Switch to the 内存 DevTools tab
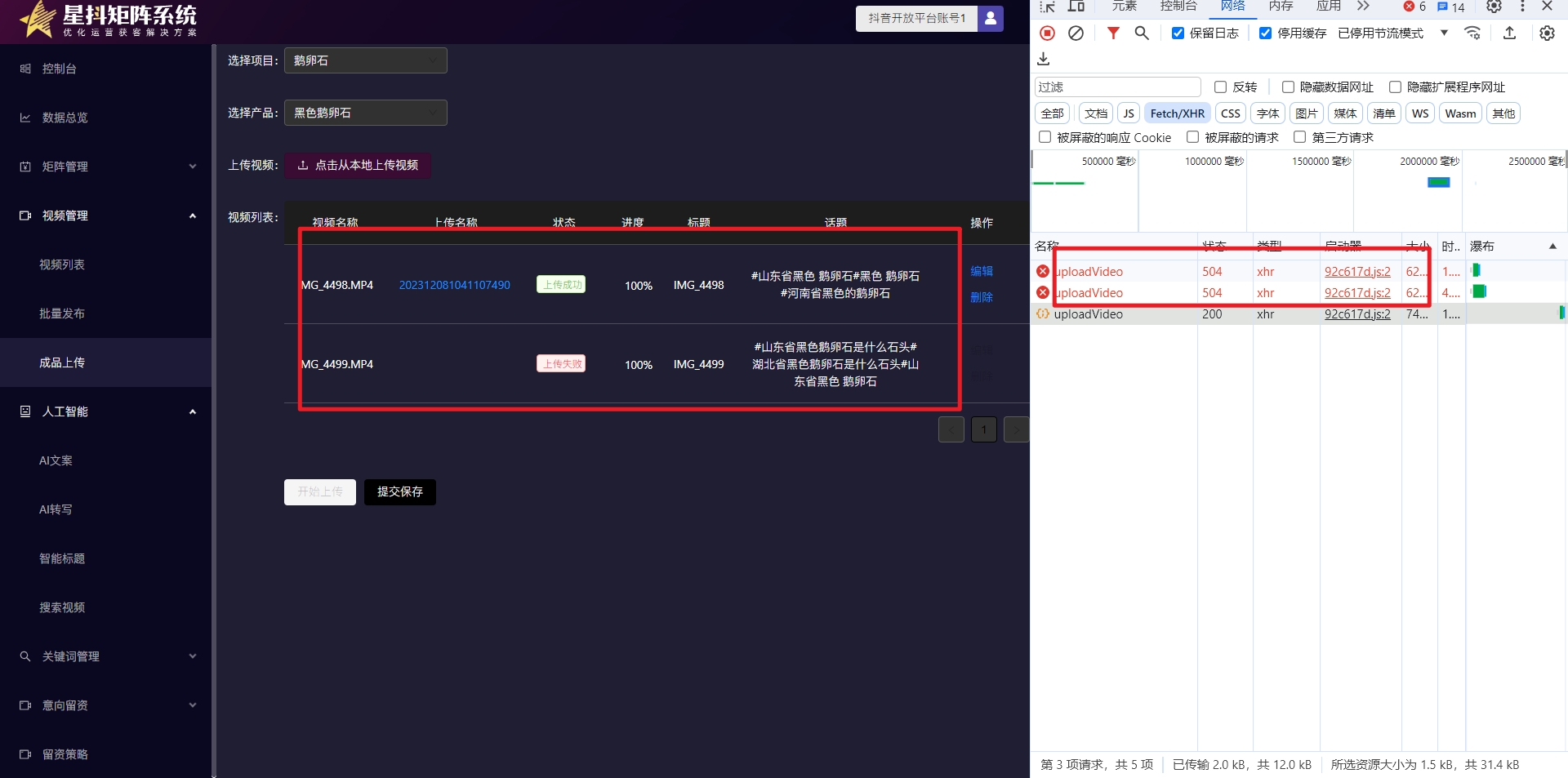This screenshot has width=1568, height=778. [x=1281, y=6]
